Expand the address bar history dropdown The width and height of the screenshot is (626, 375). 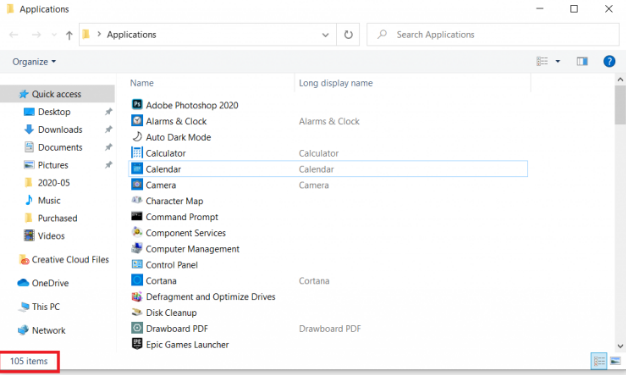(325, 35)
